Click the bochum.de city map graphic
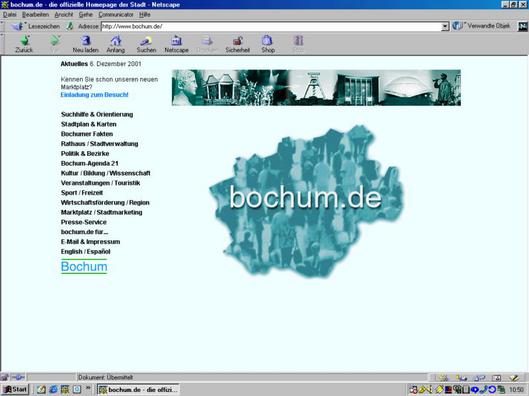This screenshot has height=396, width=529. pyautogui.click(x=306, y=201)
